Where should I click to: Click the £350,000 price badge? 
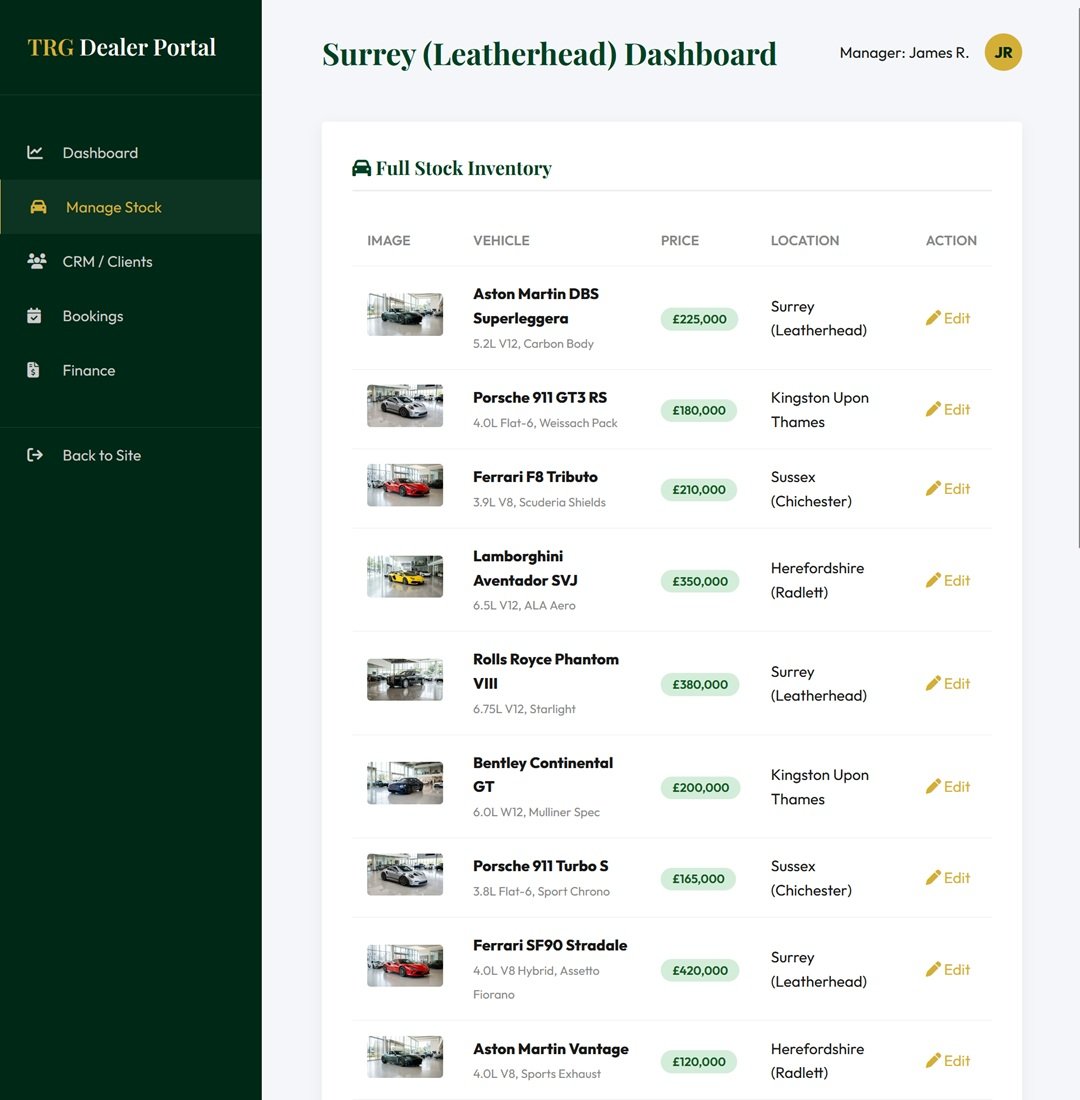pyautogui.click(x=700, y=582)
